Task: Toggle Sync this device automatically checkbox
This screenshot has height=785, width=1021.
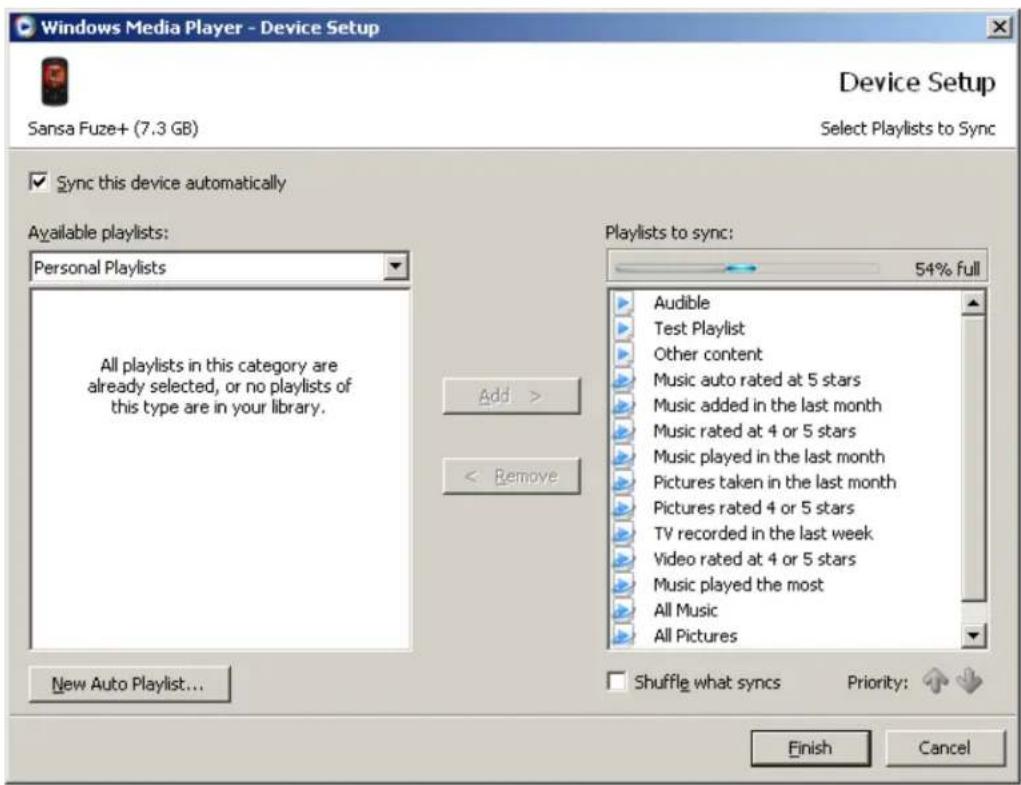Action: 38,182
